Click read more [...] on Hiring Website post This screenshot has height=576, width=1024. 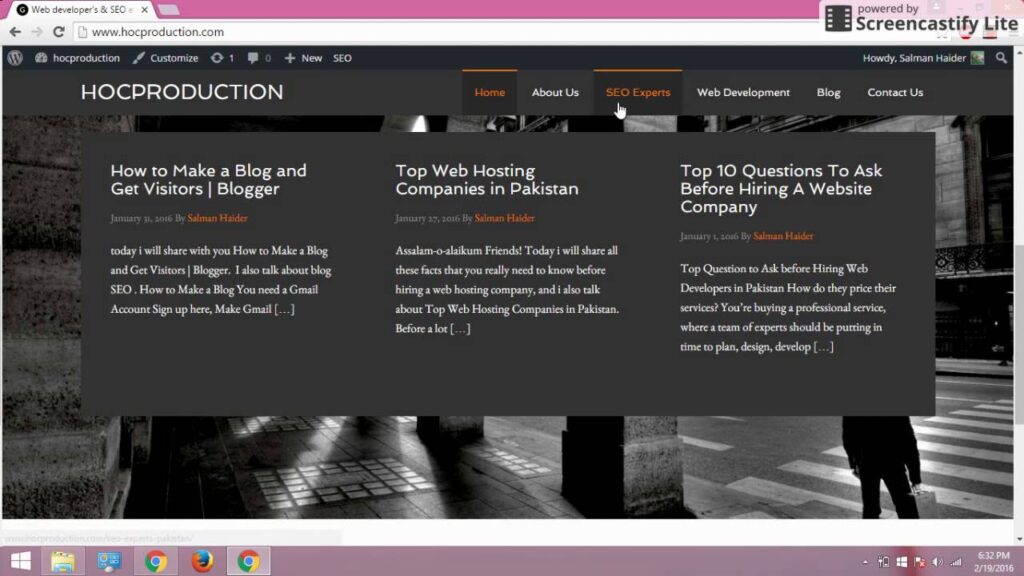pos(823,347)
